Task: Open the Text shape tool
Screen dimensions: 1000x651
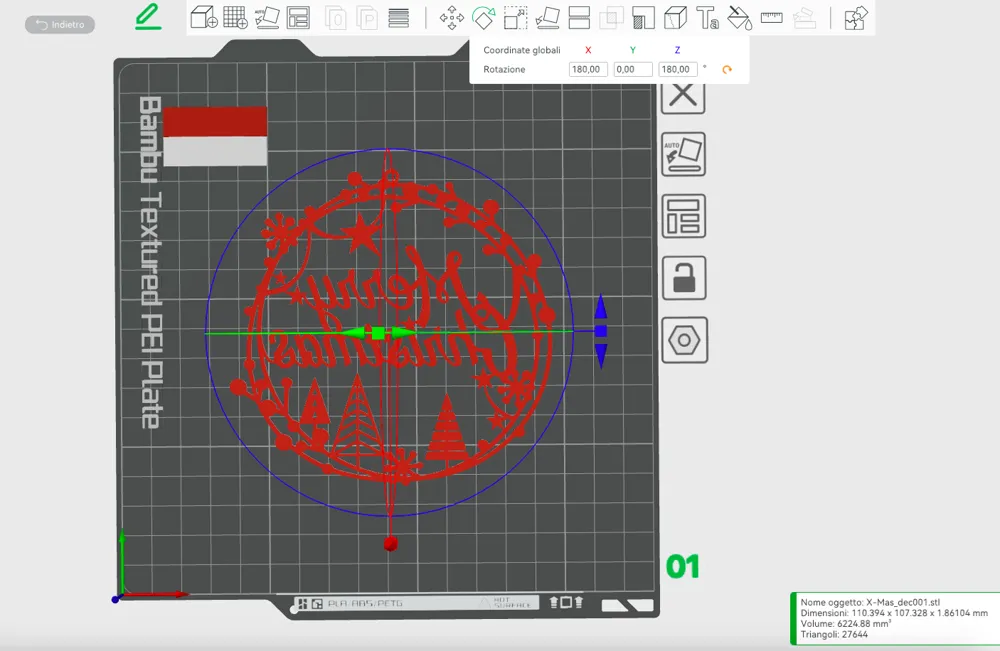Action: pyautogui.click(x=707, y=17)
